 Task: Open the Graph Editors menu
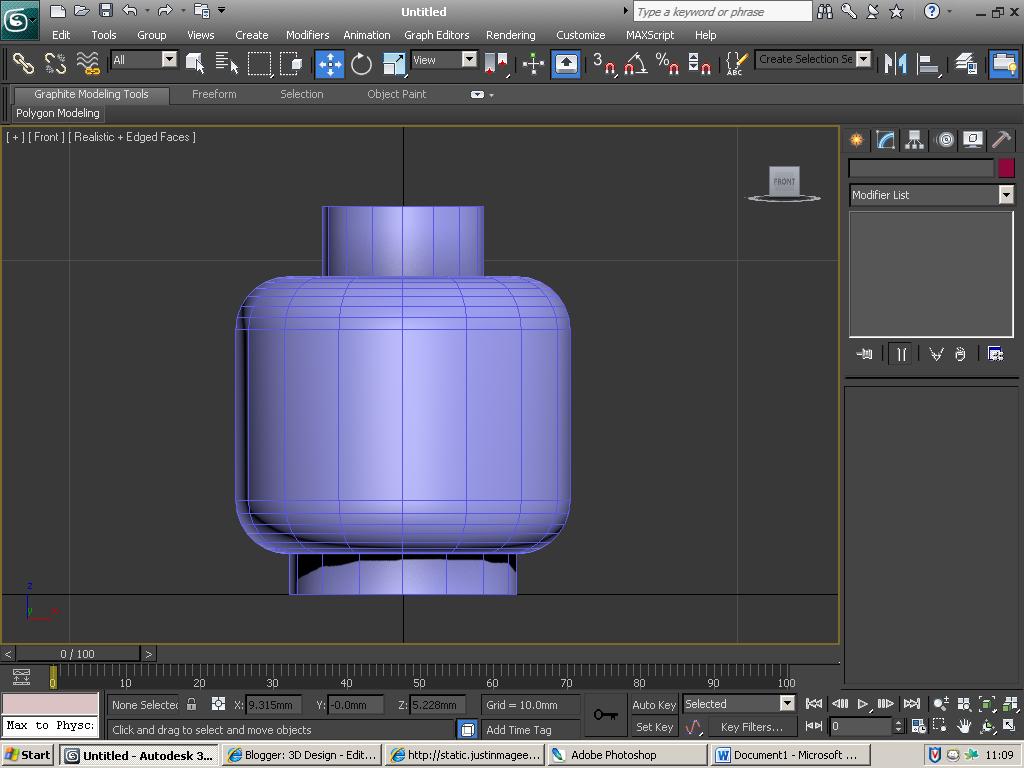point(437,34)
